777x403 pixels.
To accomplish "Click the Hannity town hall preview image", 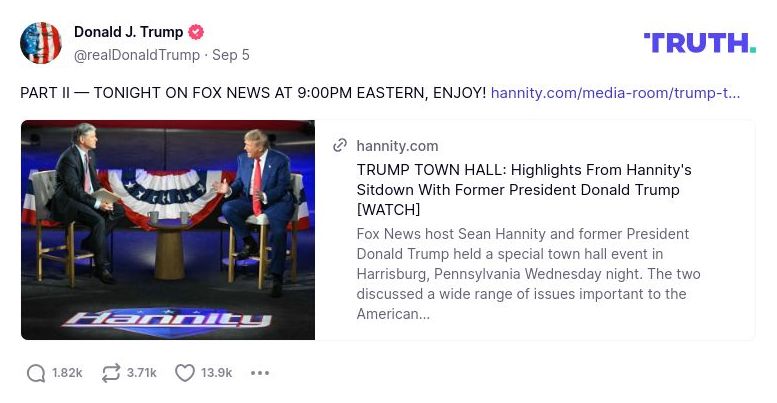I will 168,230.
